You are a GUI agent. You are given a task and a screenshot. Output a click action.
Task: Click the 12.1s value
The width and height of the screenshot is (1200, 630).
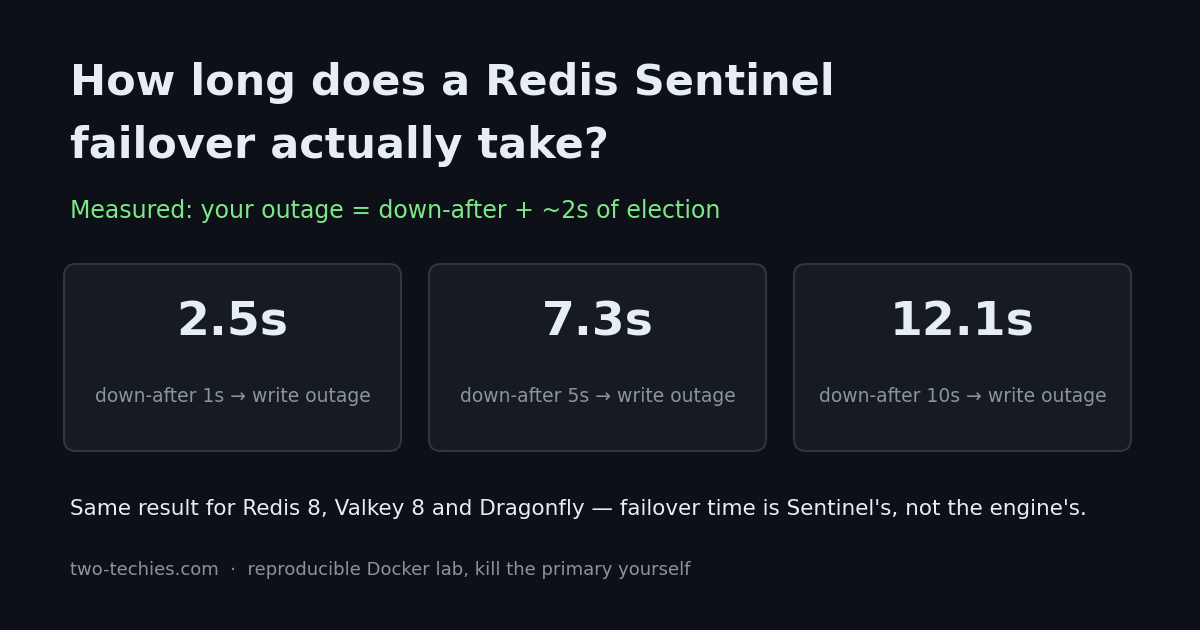[x=962, y=321]
